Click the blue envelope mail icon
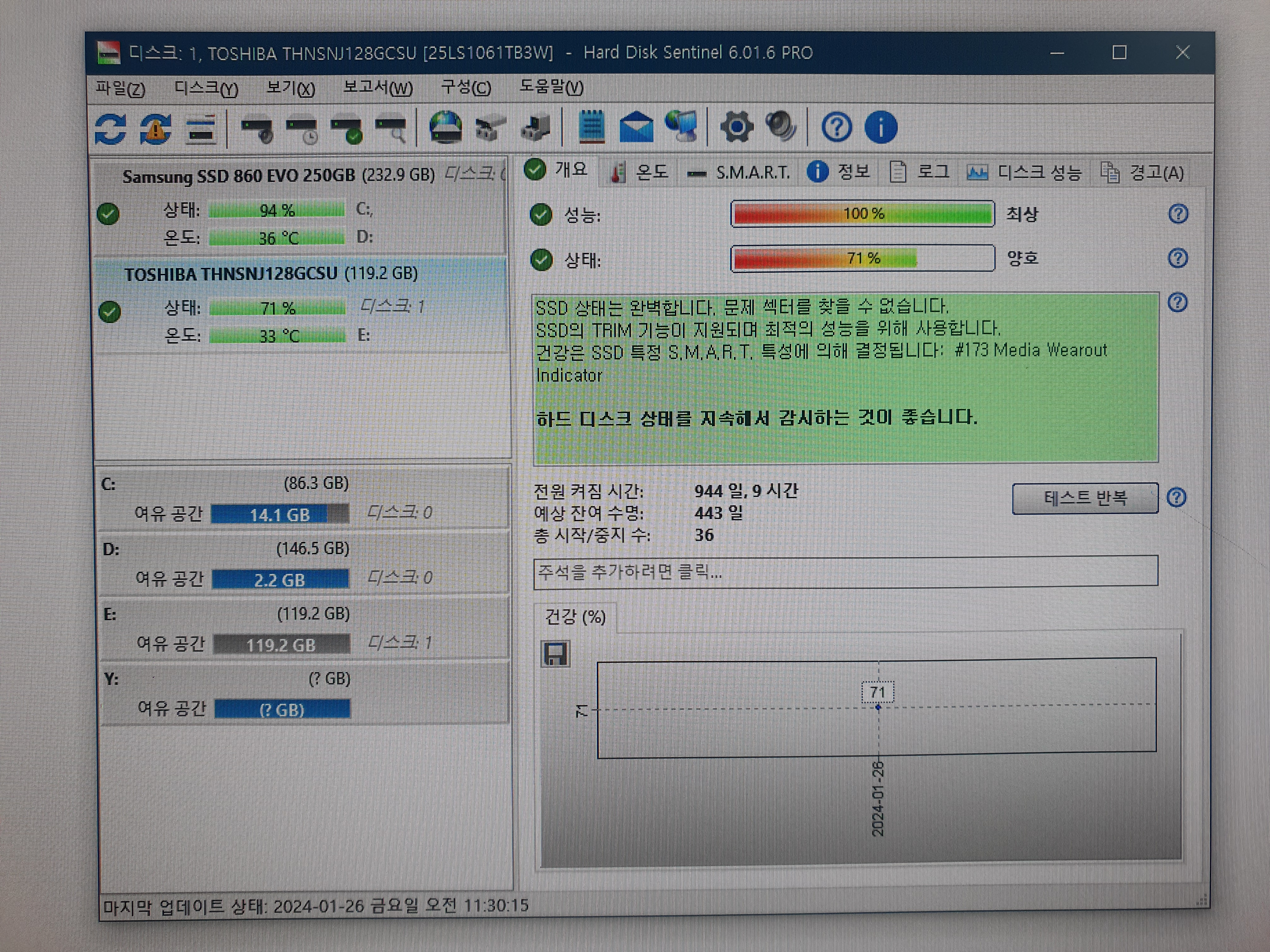 (x=636, y=127)
